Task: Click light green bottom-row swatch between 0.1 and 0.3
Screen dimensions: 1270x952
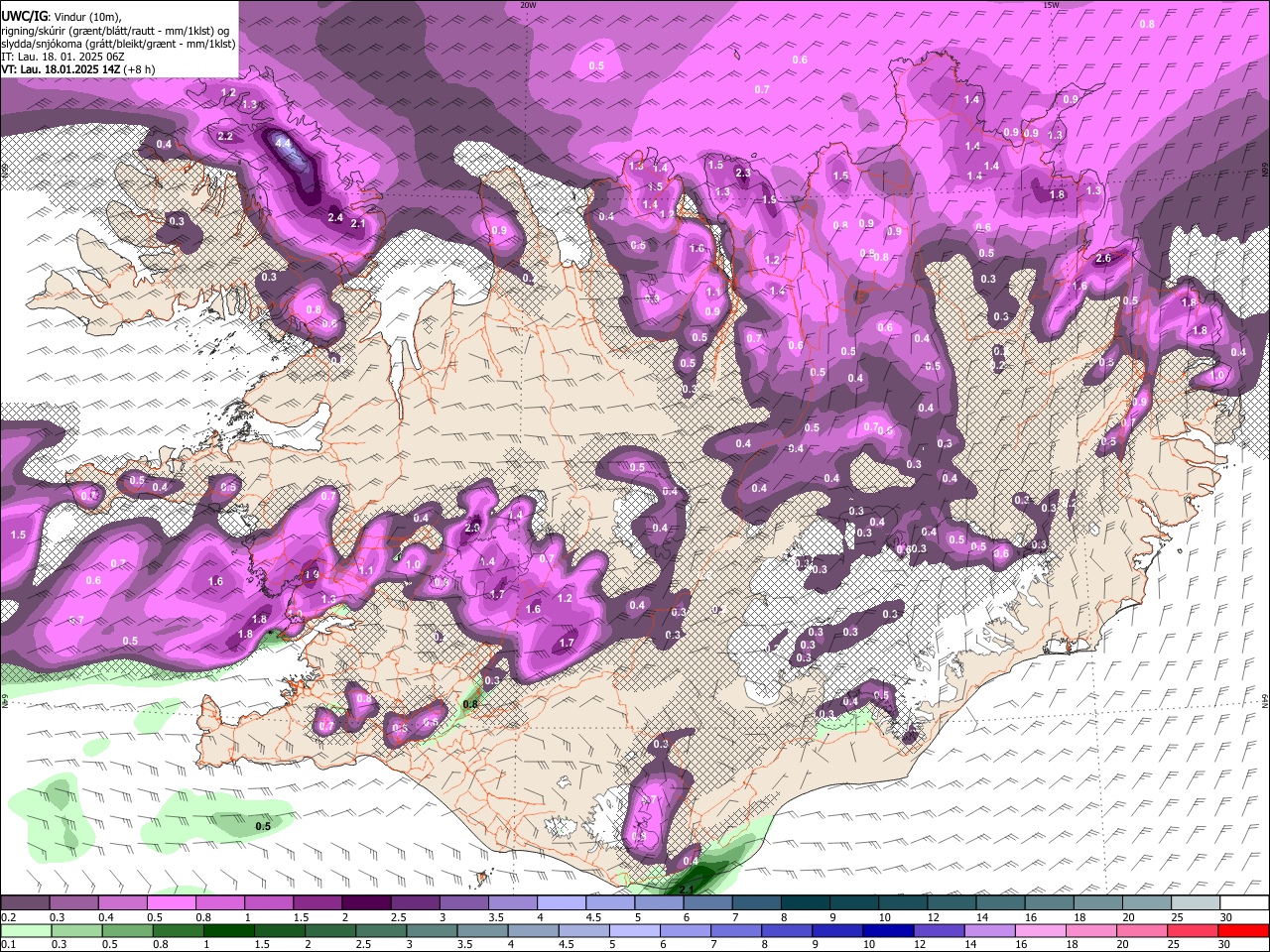Action: [25, 930]
